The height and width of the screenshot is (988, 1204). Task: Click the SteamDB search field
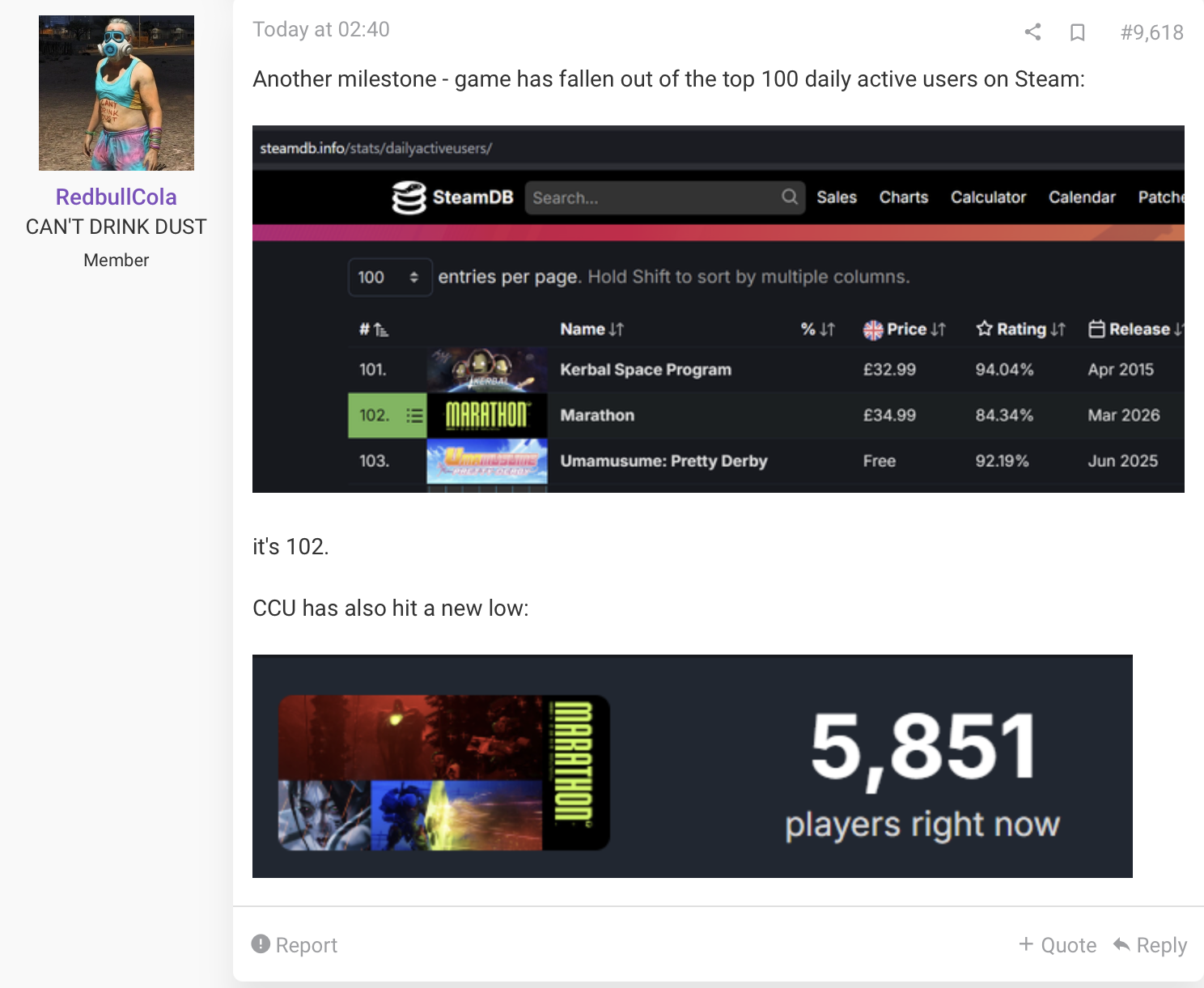coord(664,197)
